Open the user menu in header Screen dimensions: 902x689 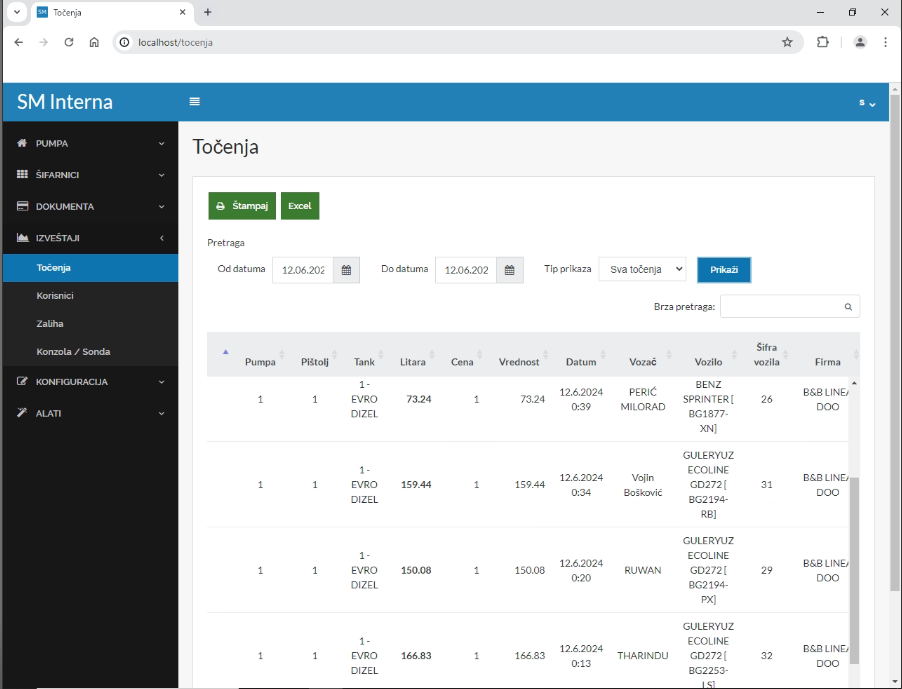coord(866,103)
